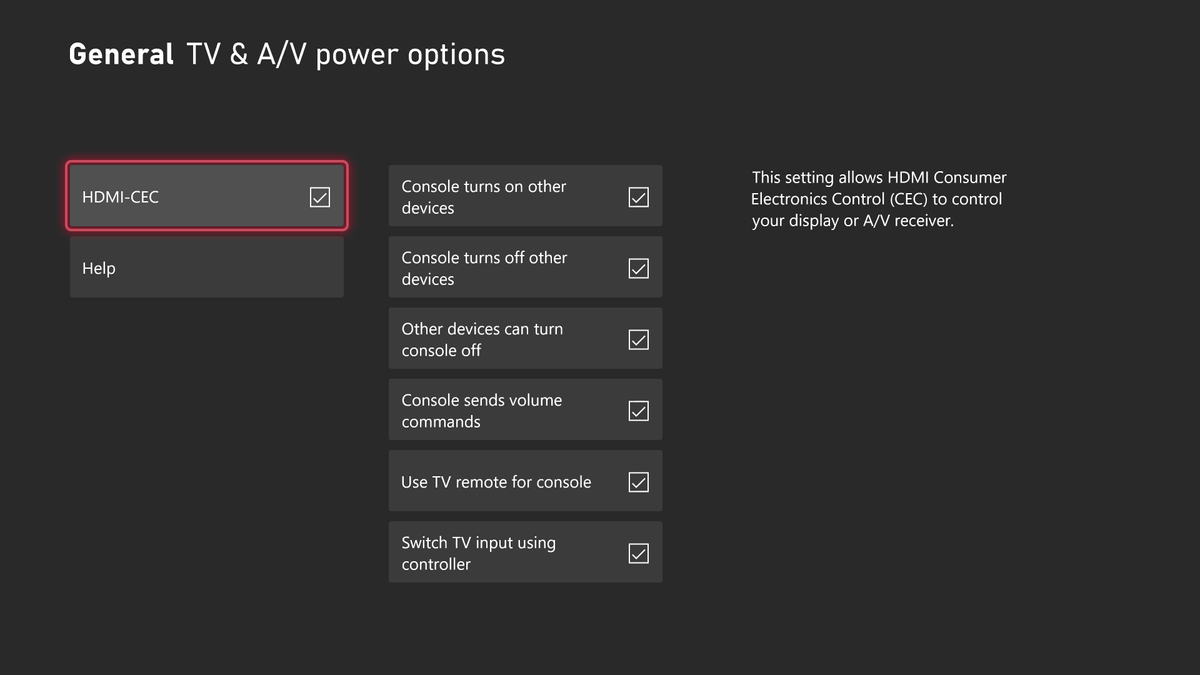The width and height of the screenshot is (1200, 675).
Task: Click the checkmark icon inside the HDMI-CEC box
Action: click(320, 197)
